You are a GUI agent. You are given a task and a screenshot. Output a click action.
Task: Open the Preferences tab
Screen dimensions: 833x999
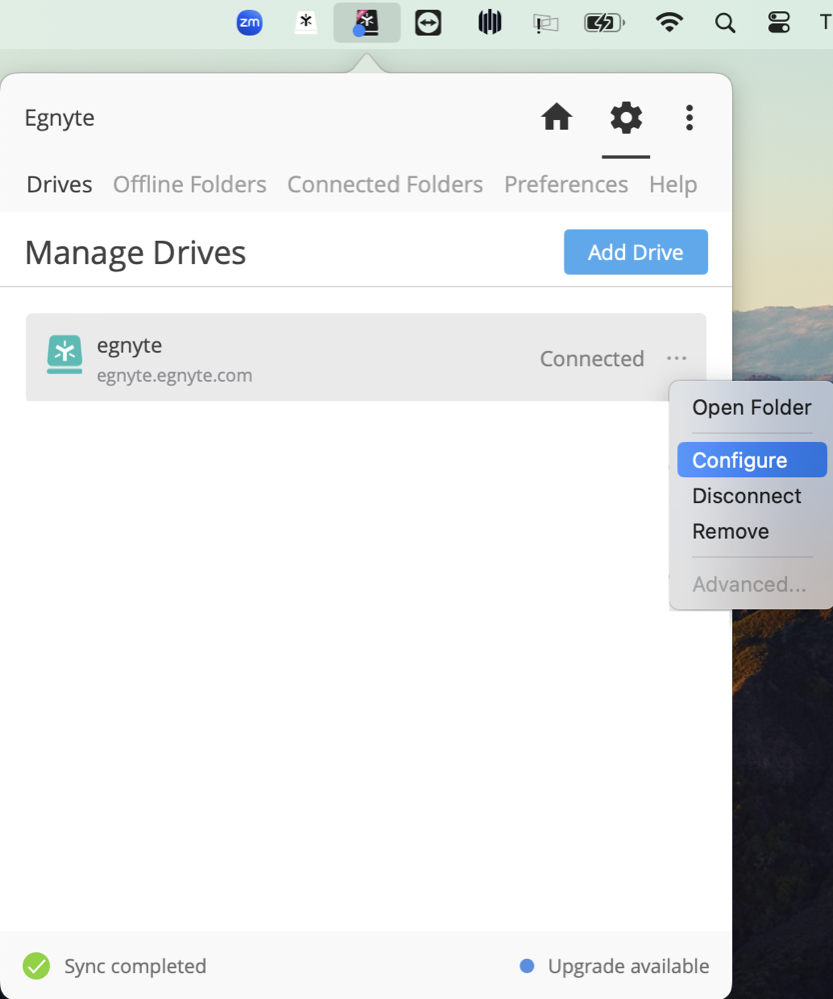point(566,184)
